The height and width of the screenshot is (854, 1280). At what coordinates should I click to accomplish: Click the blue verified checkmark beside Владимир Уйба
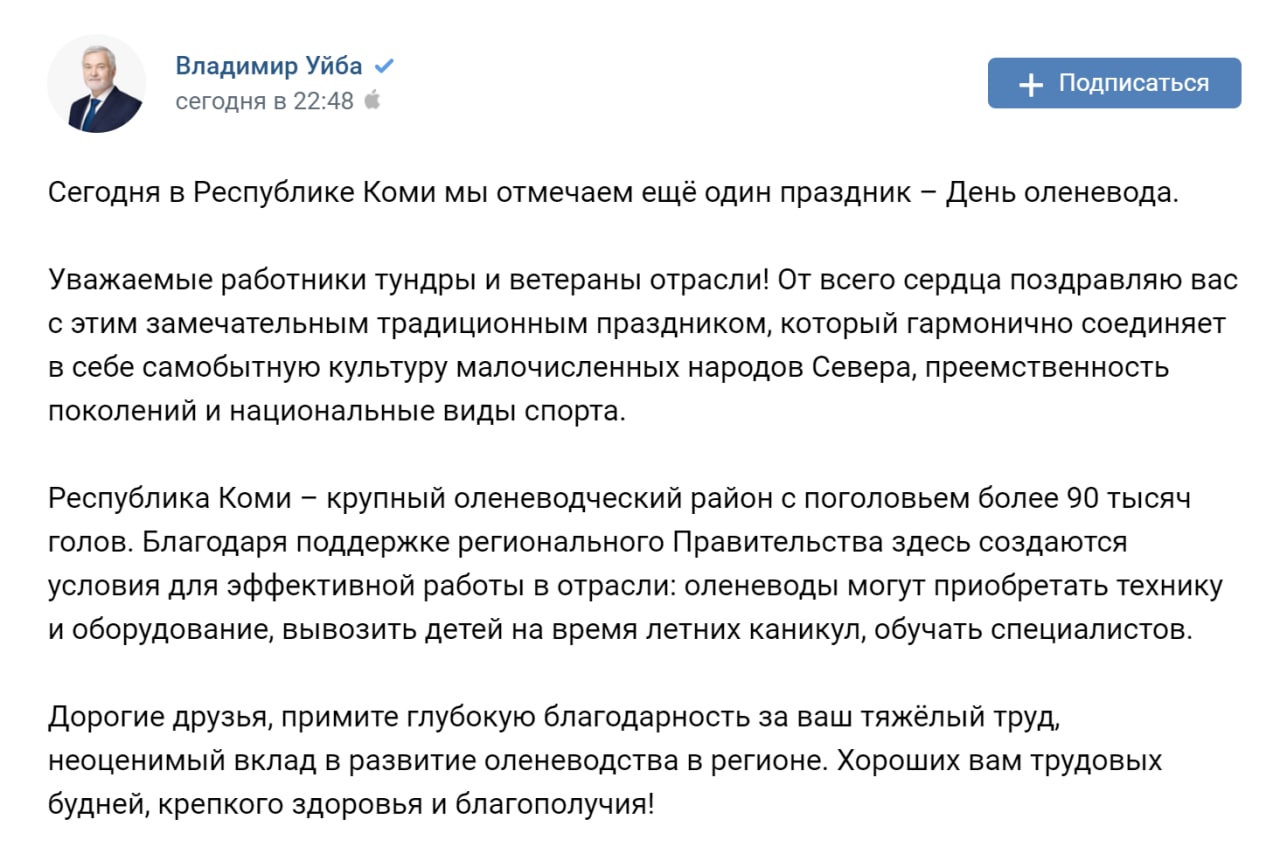384,67
